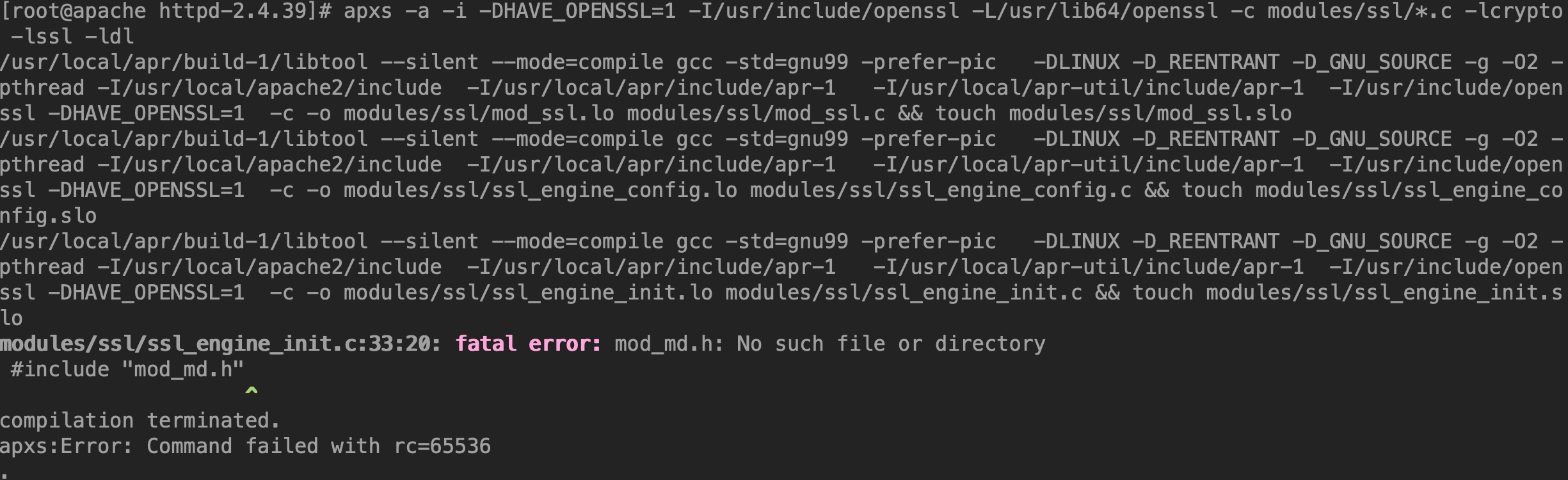Click modules/ssl/ssl_engine_config.lo output path
The image size is (1568, 480).
click(x=540, y=191)
